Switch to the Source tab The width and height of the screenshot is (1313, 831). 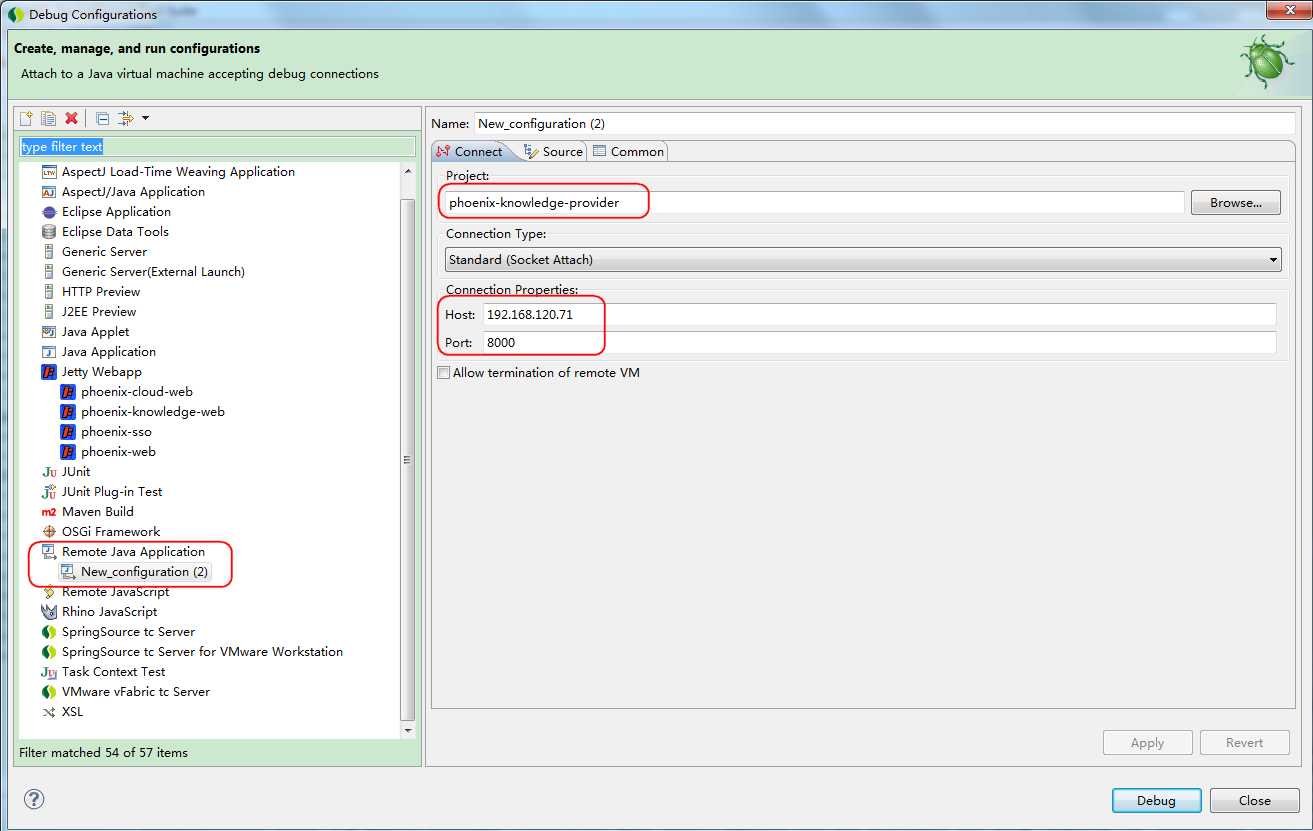553,151
